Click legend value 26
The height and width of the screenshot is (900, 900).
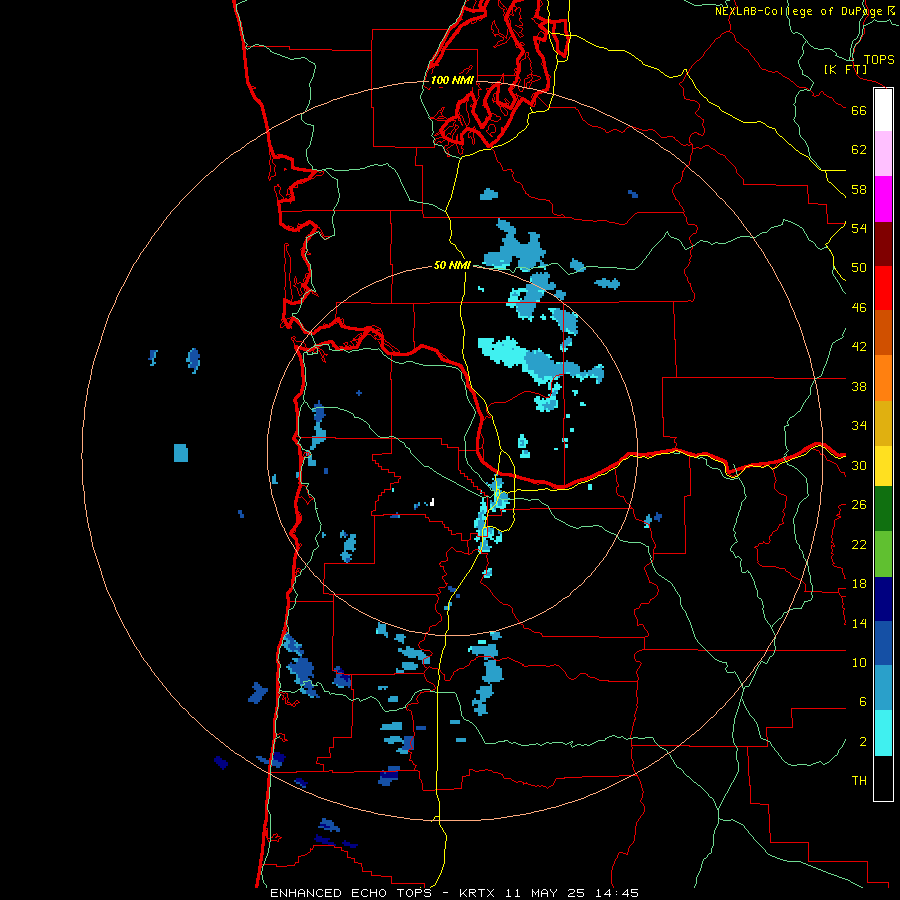click(x=859, y=505)
